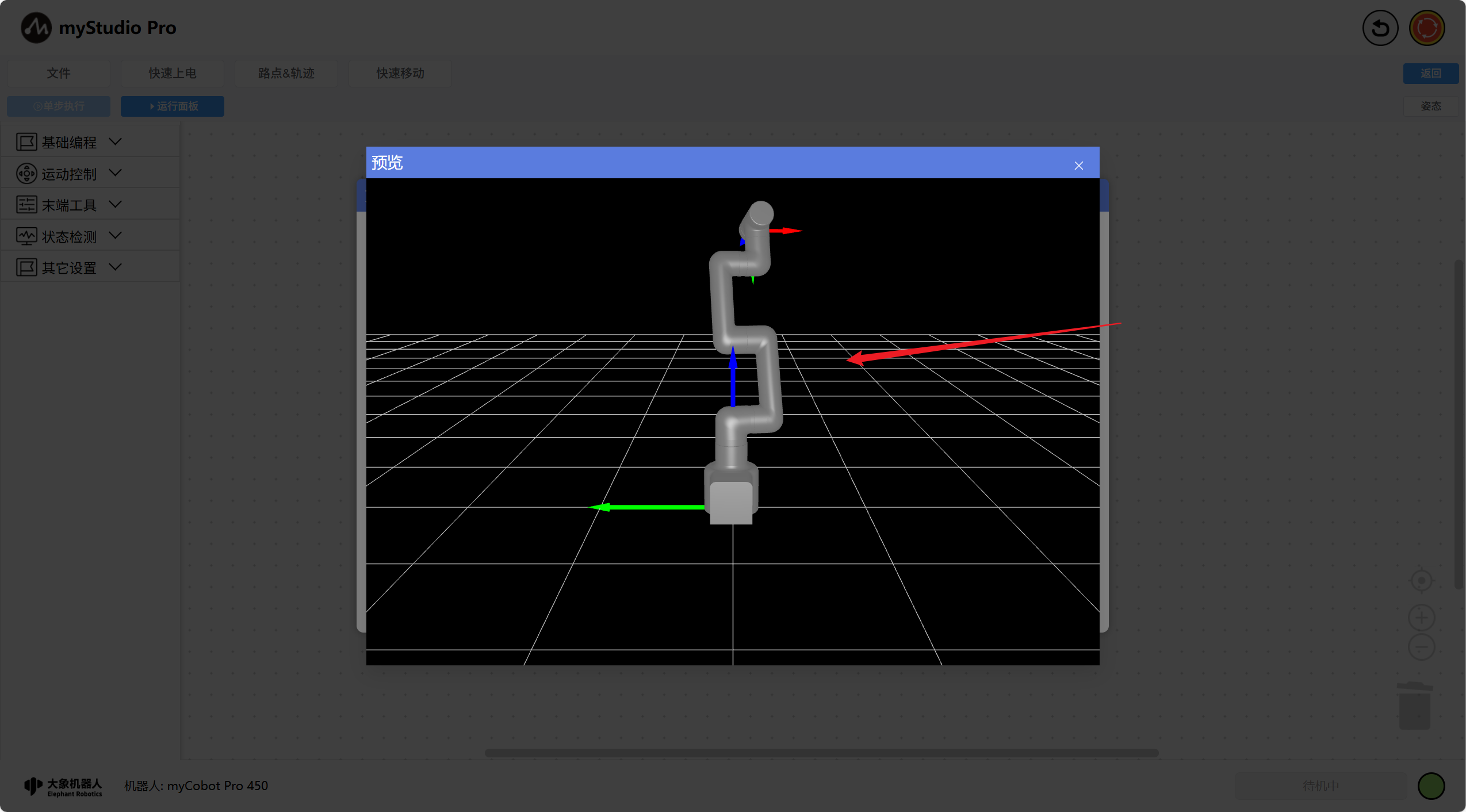
Task: Expand the 末端工具 section chevron
Action: tap(115, 204)
